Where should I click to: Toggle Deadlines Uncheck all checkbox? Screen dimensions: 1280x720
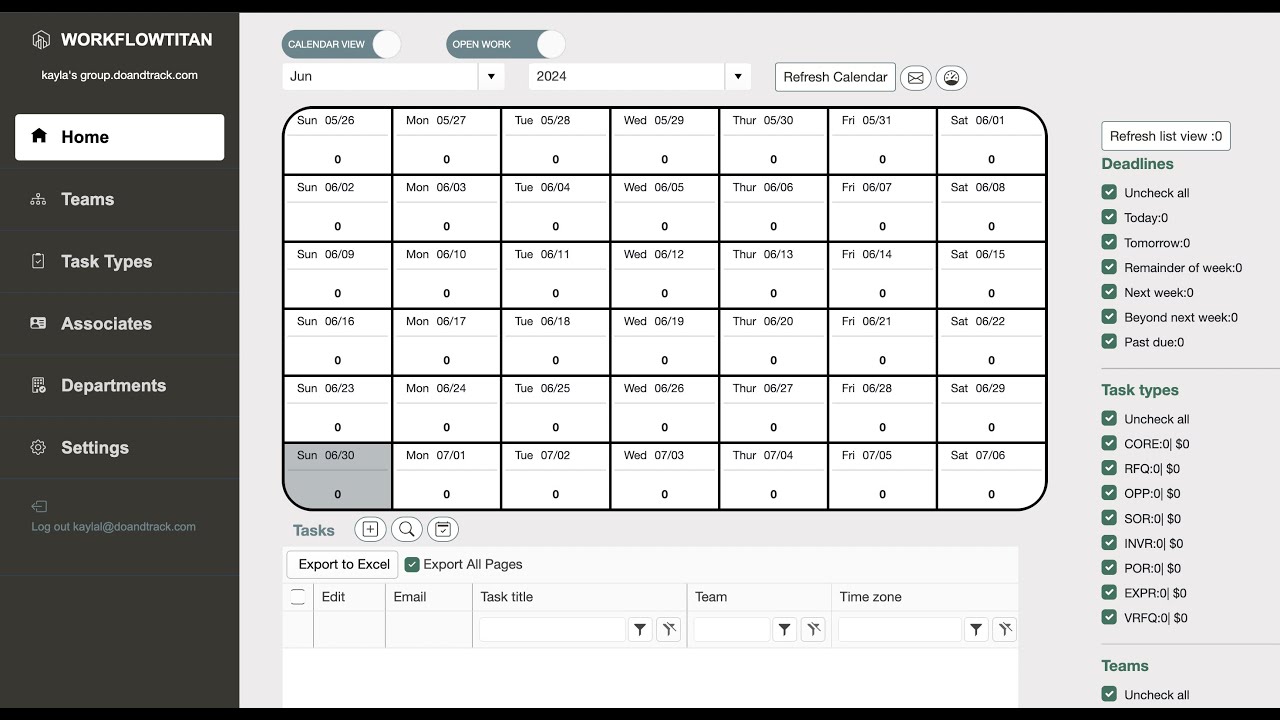pyautogui.click(x=1109, y=192)
